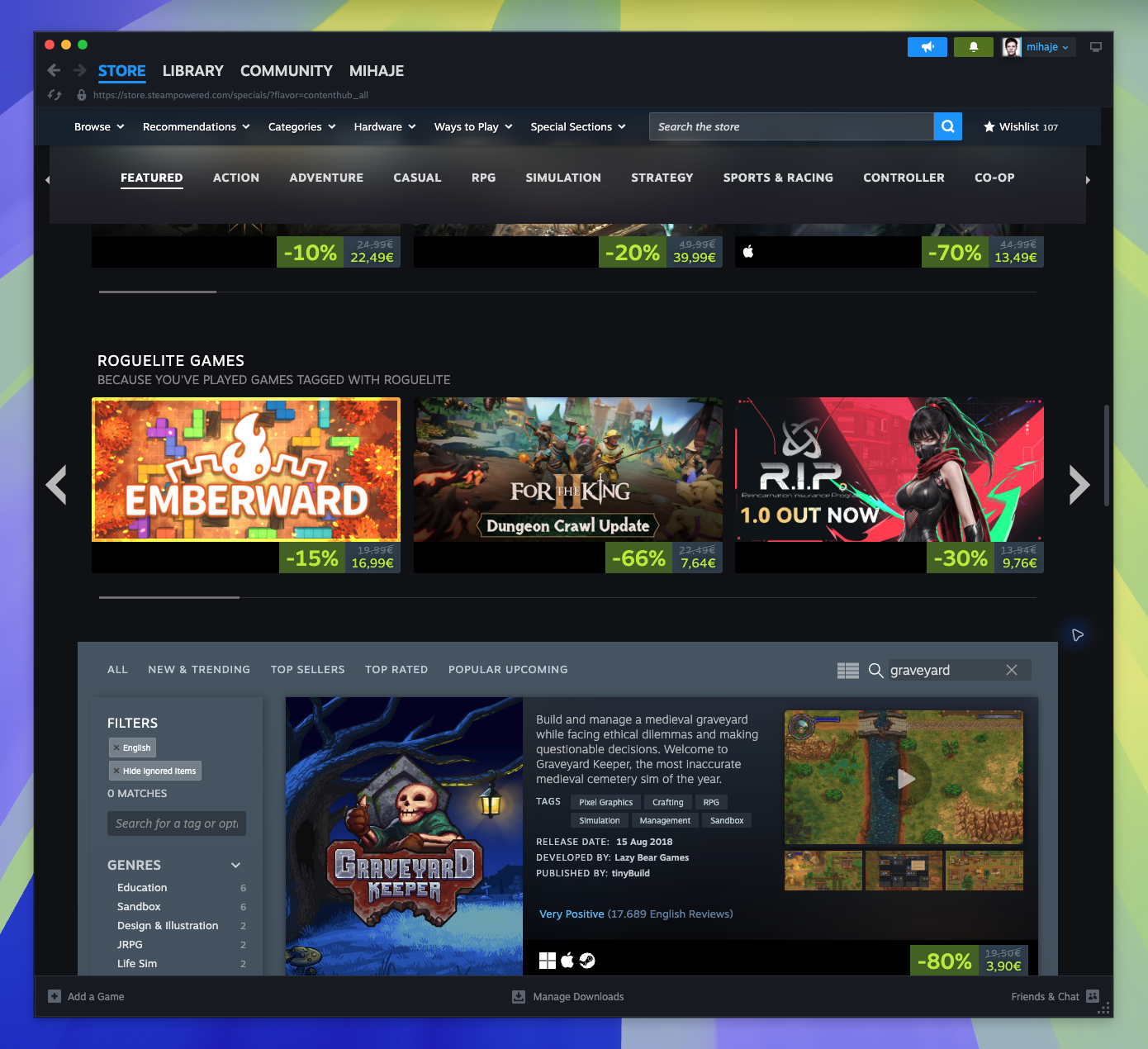
Task: Open the Special Sections dropdown
Action: pos(578,126)
